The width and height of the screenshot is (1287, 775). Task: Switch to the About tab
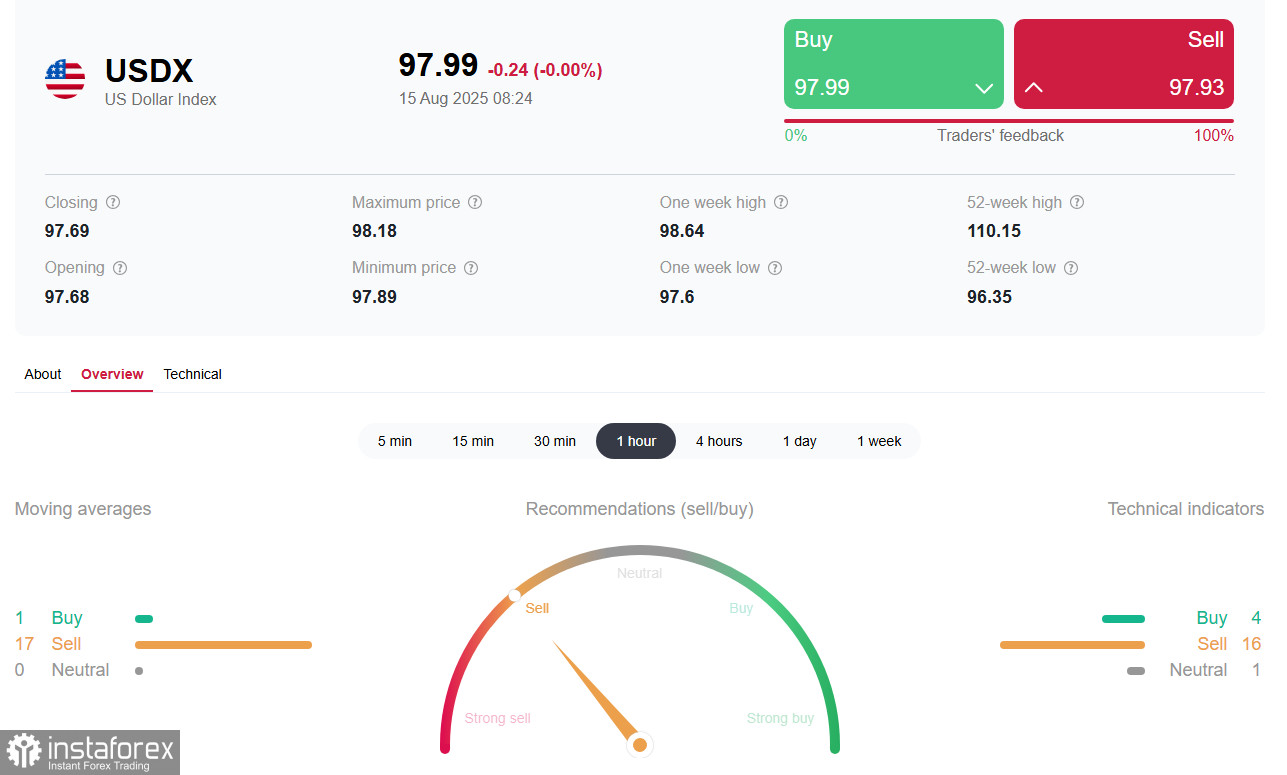pos(43,374)
